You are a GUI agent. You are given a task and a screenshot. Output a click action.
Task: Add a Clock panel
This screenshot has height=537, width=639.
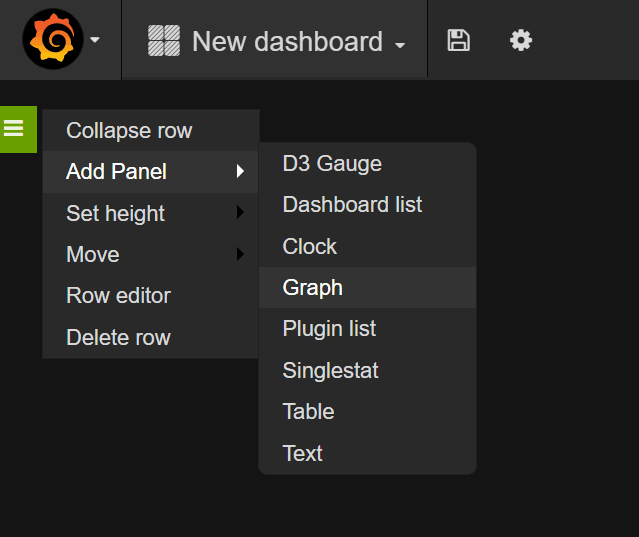point(368,246)
